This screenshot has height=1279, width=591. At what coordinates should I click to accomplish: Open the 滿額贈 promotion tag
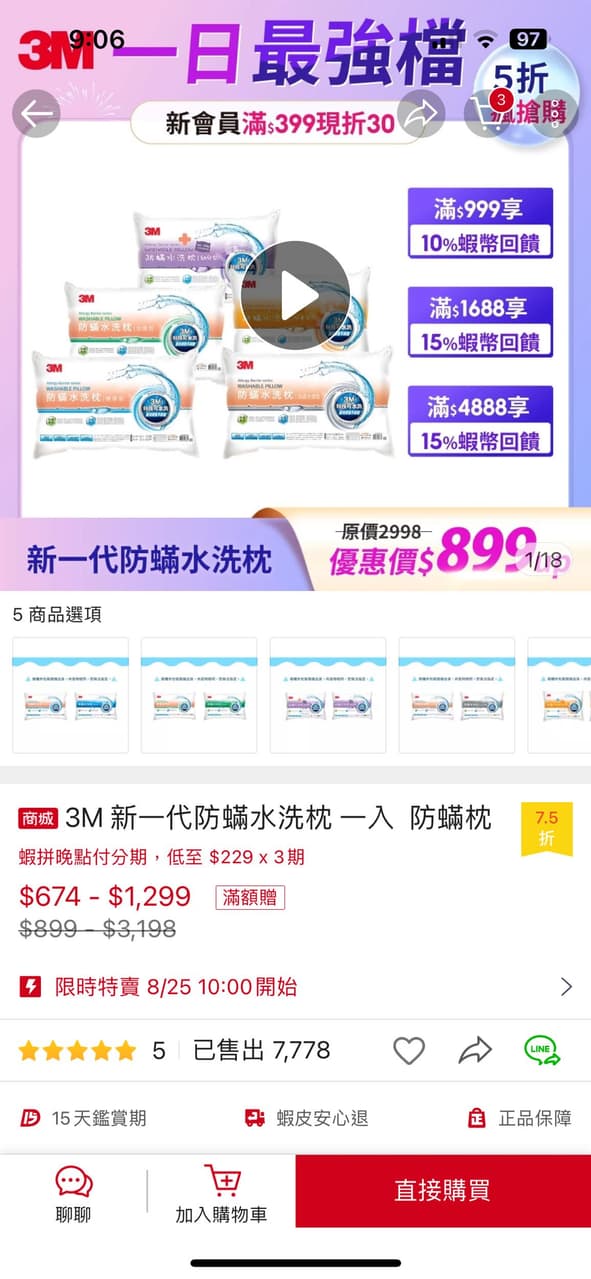click(250, 897)
